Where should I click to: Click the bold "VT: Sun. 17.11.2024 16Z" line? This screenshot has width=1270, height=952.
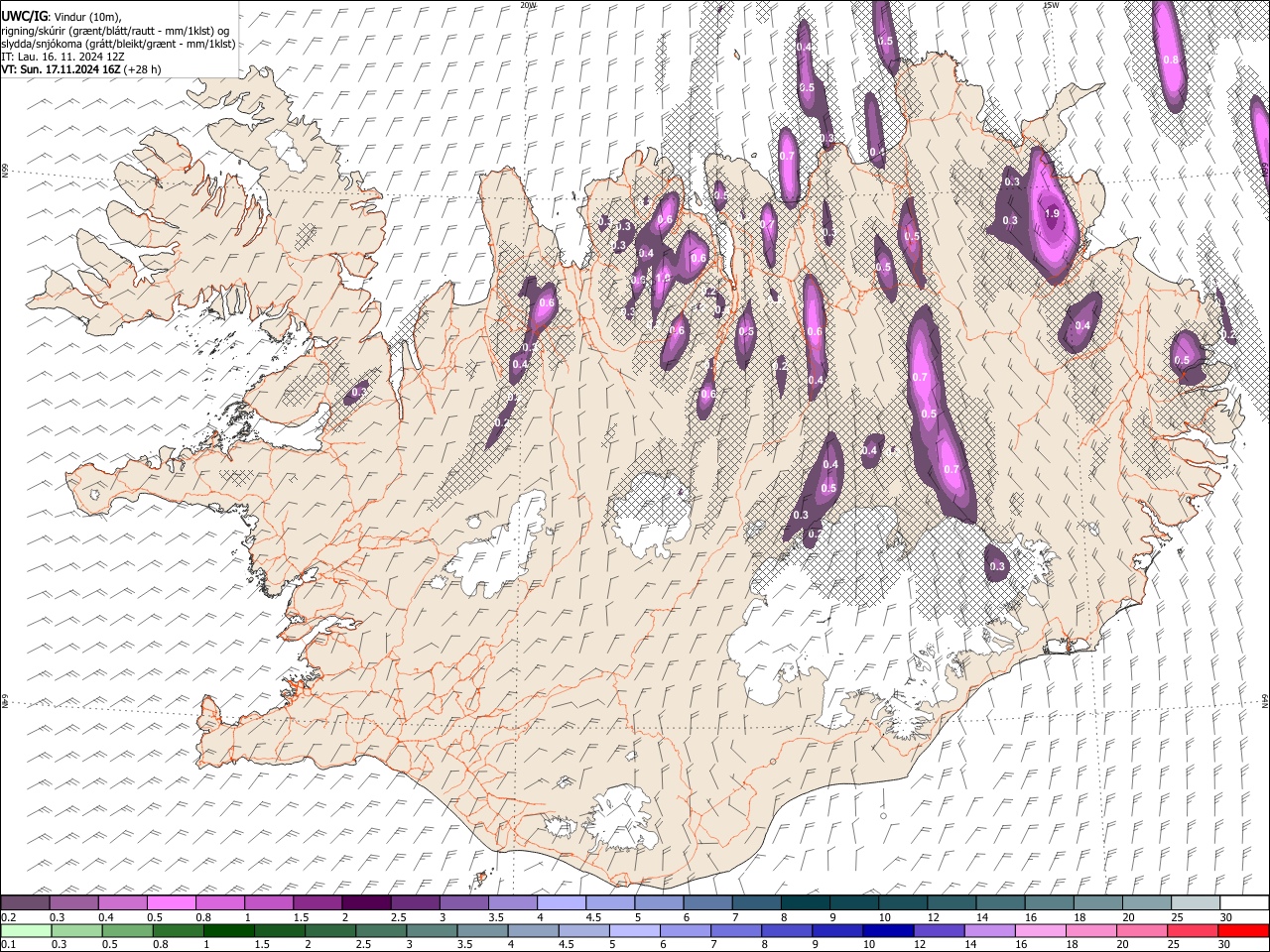click(x=80, y=69)
